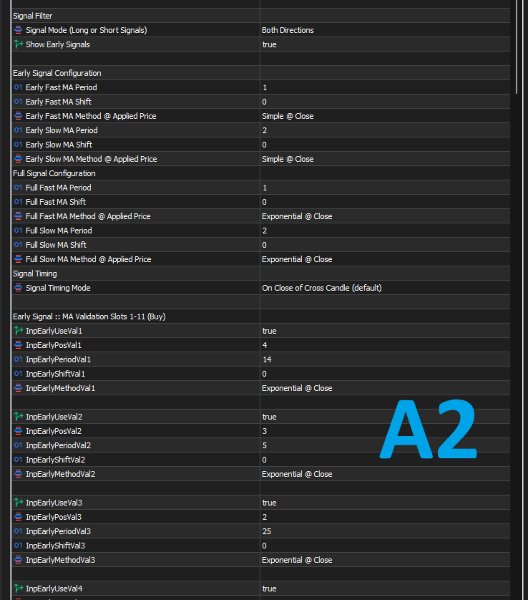The height and width of the screenshot is (600, 528).
Task: Open the Both Directions signal mode dropdown
Action: pos(385,30)
